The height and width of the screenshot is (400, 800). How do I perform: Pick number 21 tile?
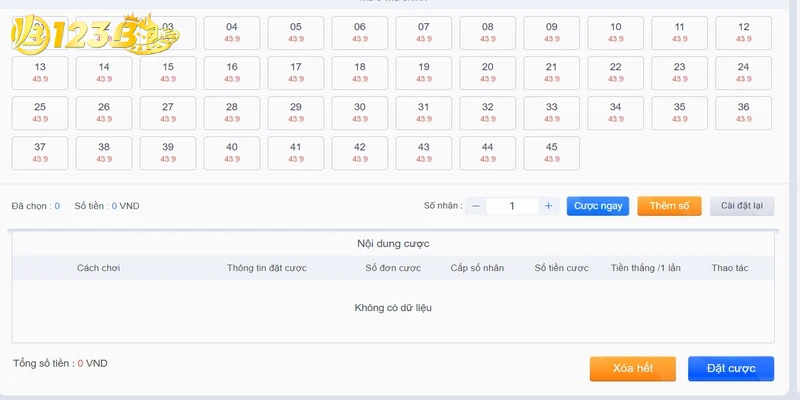[552, 73]
